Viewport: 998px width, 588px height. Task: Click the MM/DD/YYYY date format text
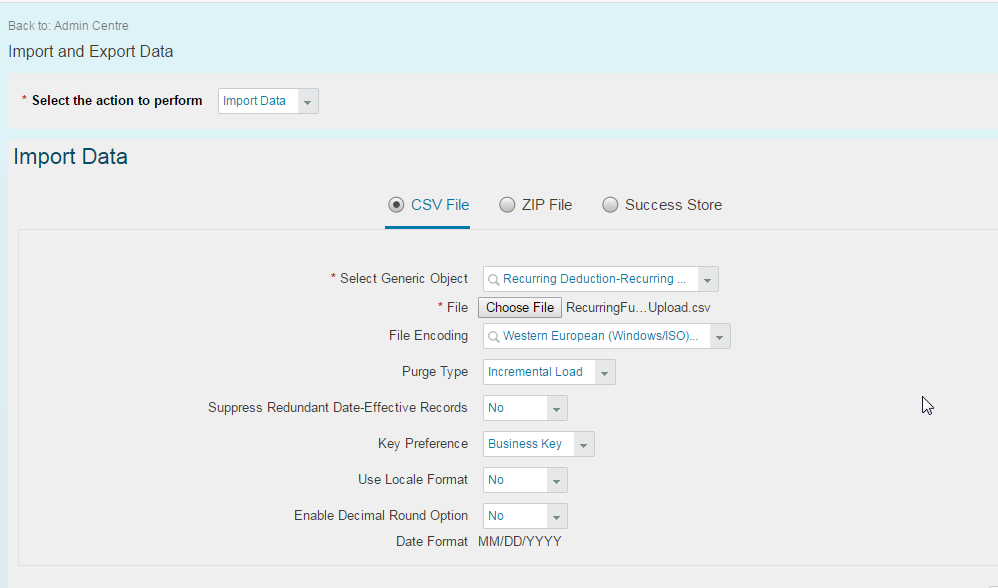pyautogui.click(x=519, y=542)
